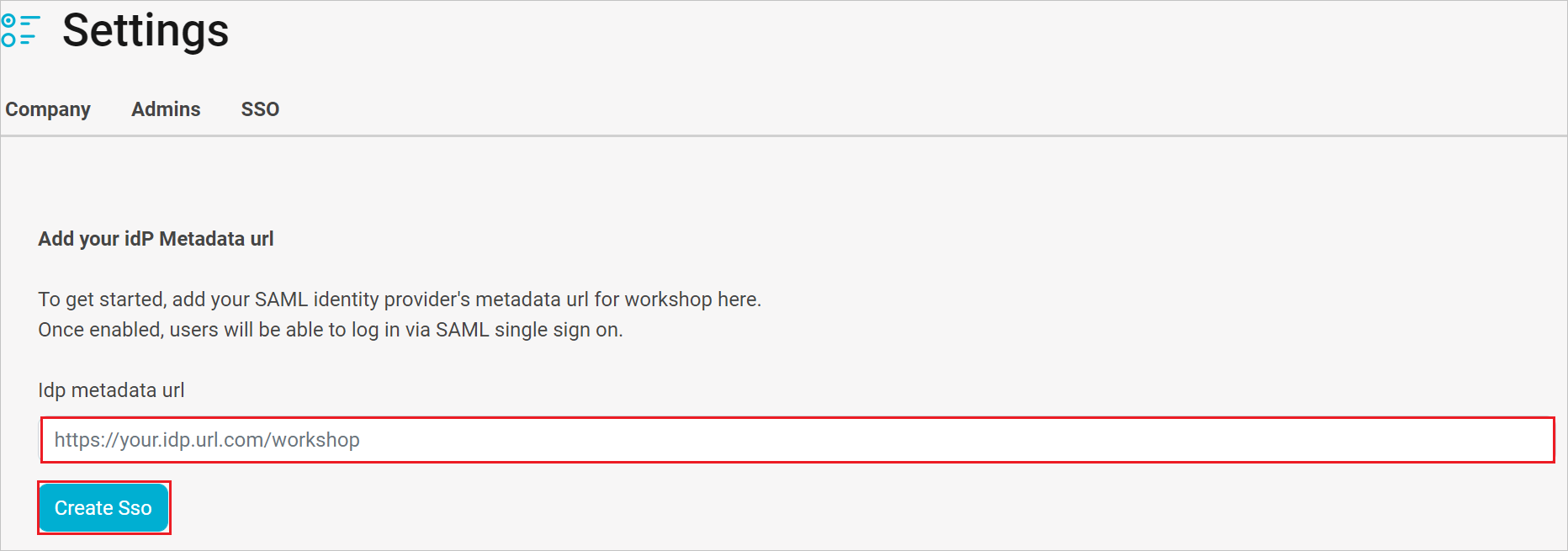Click the single sign on description line
The height and width of the screenshot is (551, 1568).
[x=329, y=330]
